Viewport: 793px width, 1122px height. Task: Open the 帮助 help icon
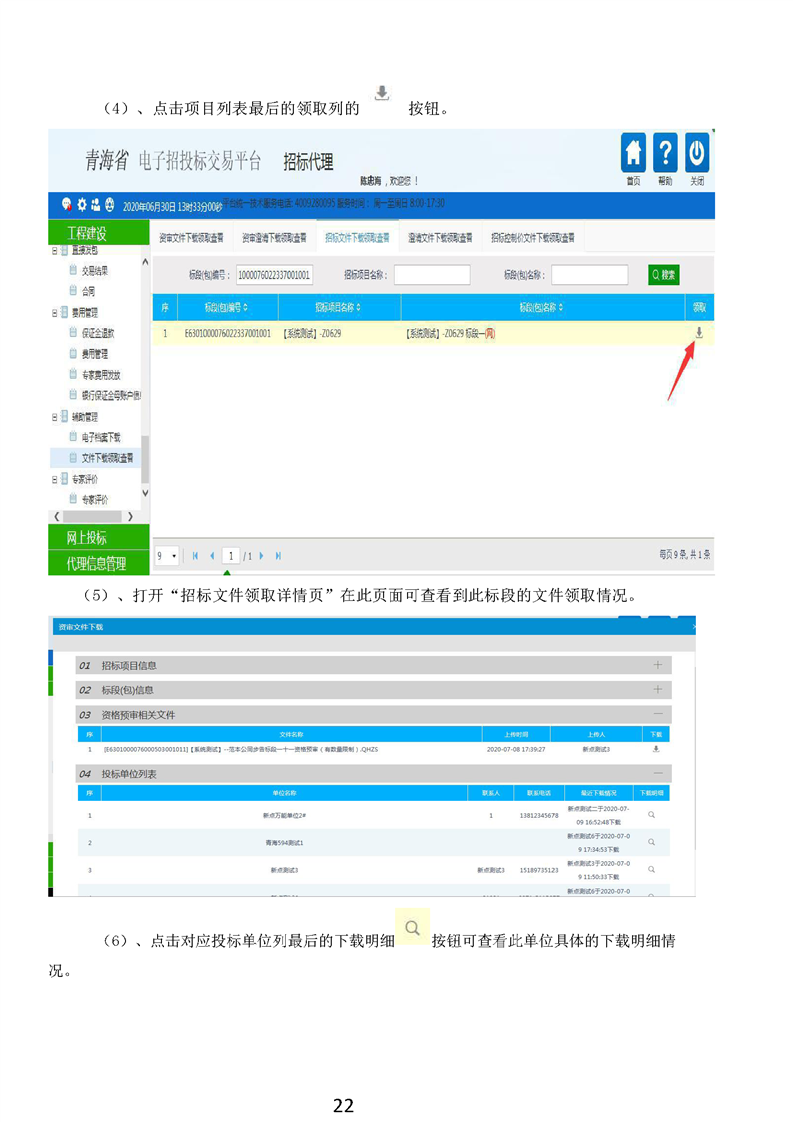[x=665, y=155]
